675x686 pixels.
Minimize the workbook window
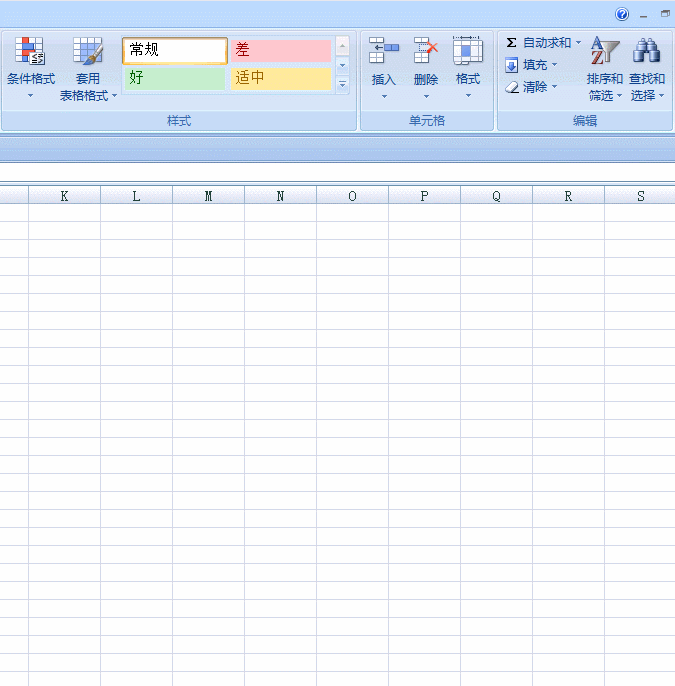tap(644, 15)
